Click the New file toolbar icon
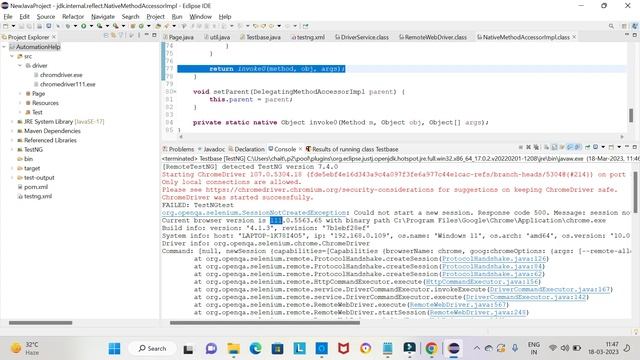This screenshot has height=360, width=640. point(6,26)
